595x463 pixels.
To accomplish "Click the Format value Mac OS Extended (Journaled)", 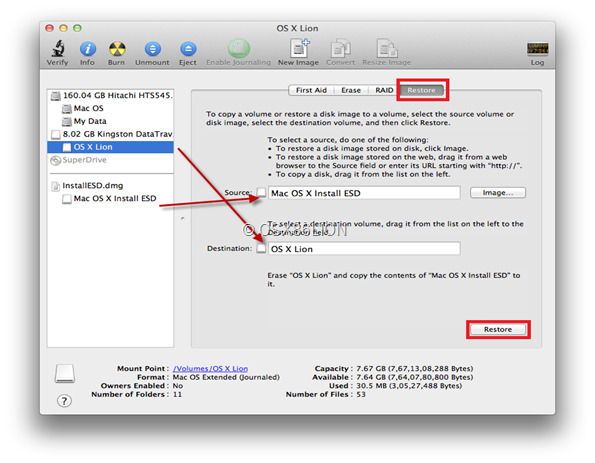I will tap(226, 377).
